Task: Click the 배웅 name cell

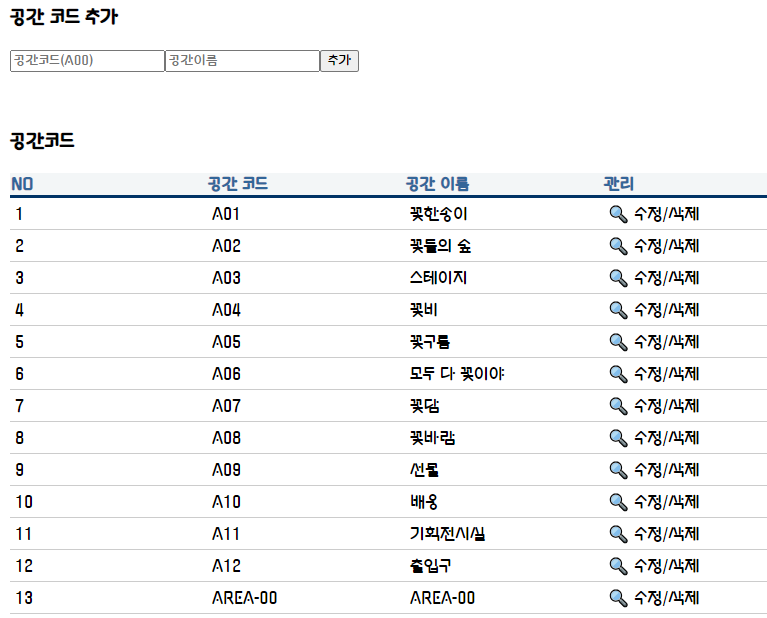Action: tap(424, 502)
